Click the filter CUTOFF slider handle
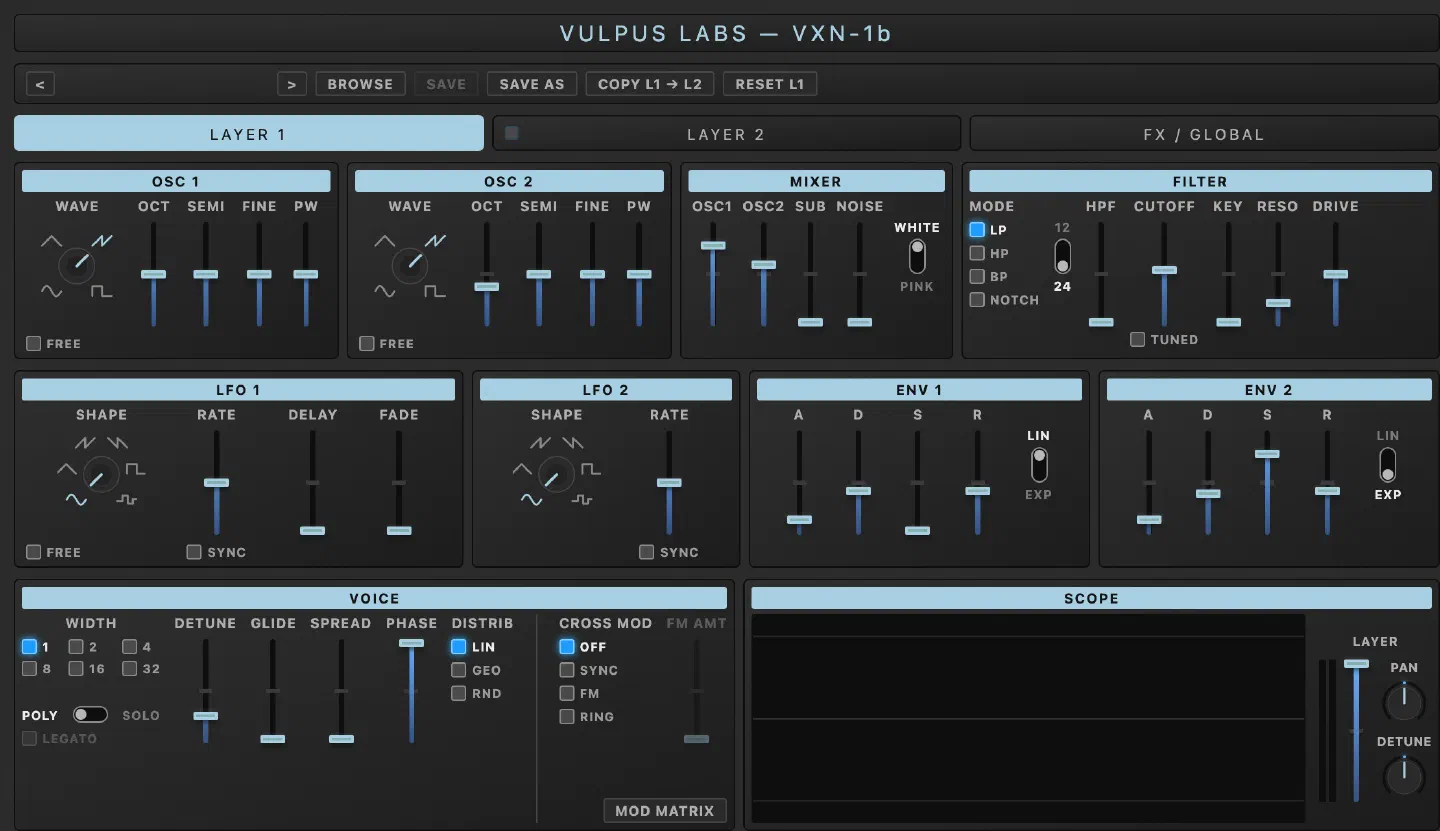The width and height of the screenshot is (1440, 831). [1164, 270]
